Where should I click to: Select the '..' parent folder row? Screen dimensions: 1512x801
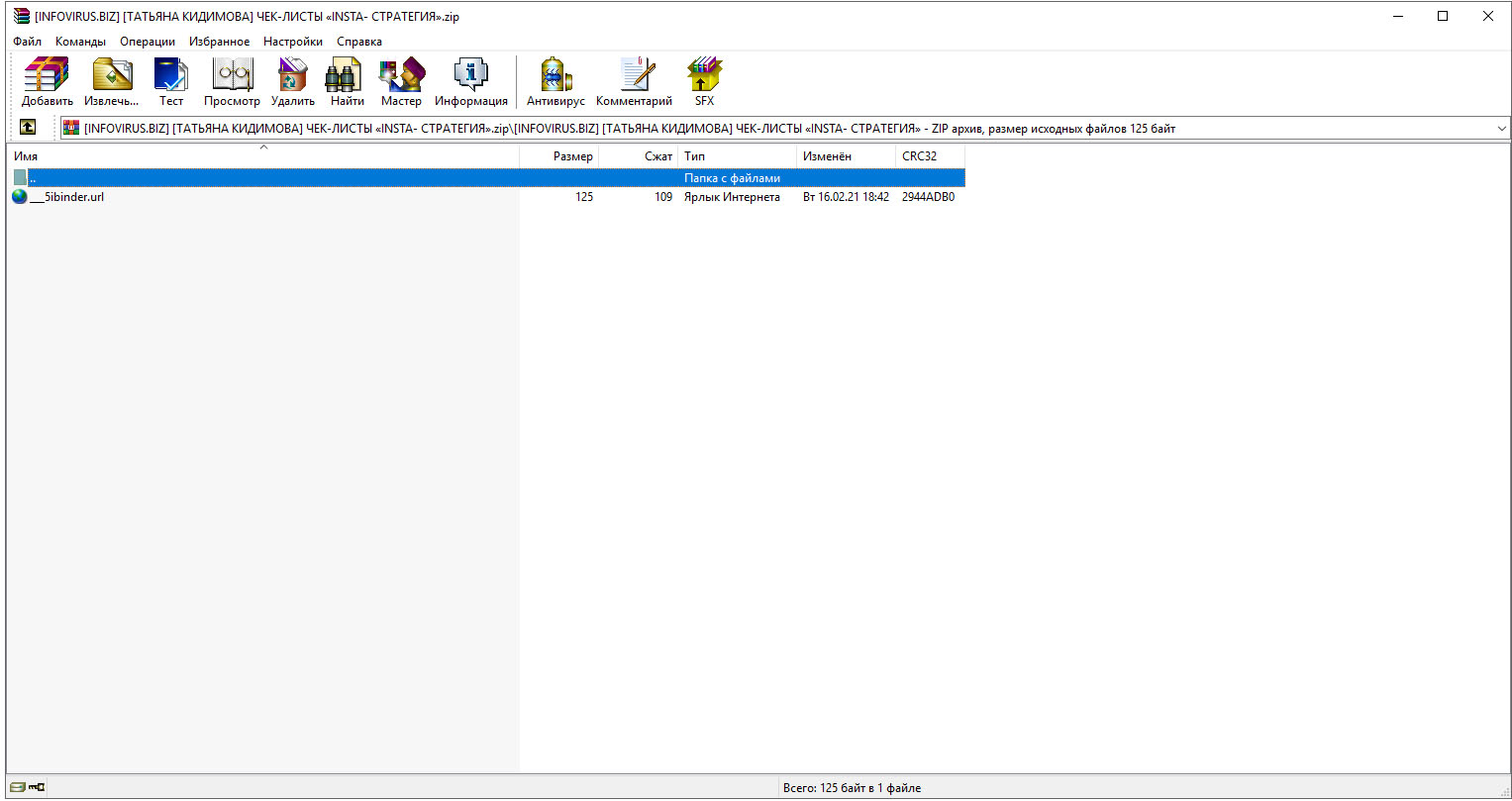point(486,178)
